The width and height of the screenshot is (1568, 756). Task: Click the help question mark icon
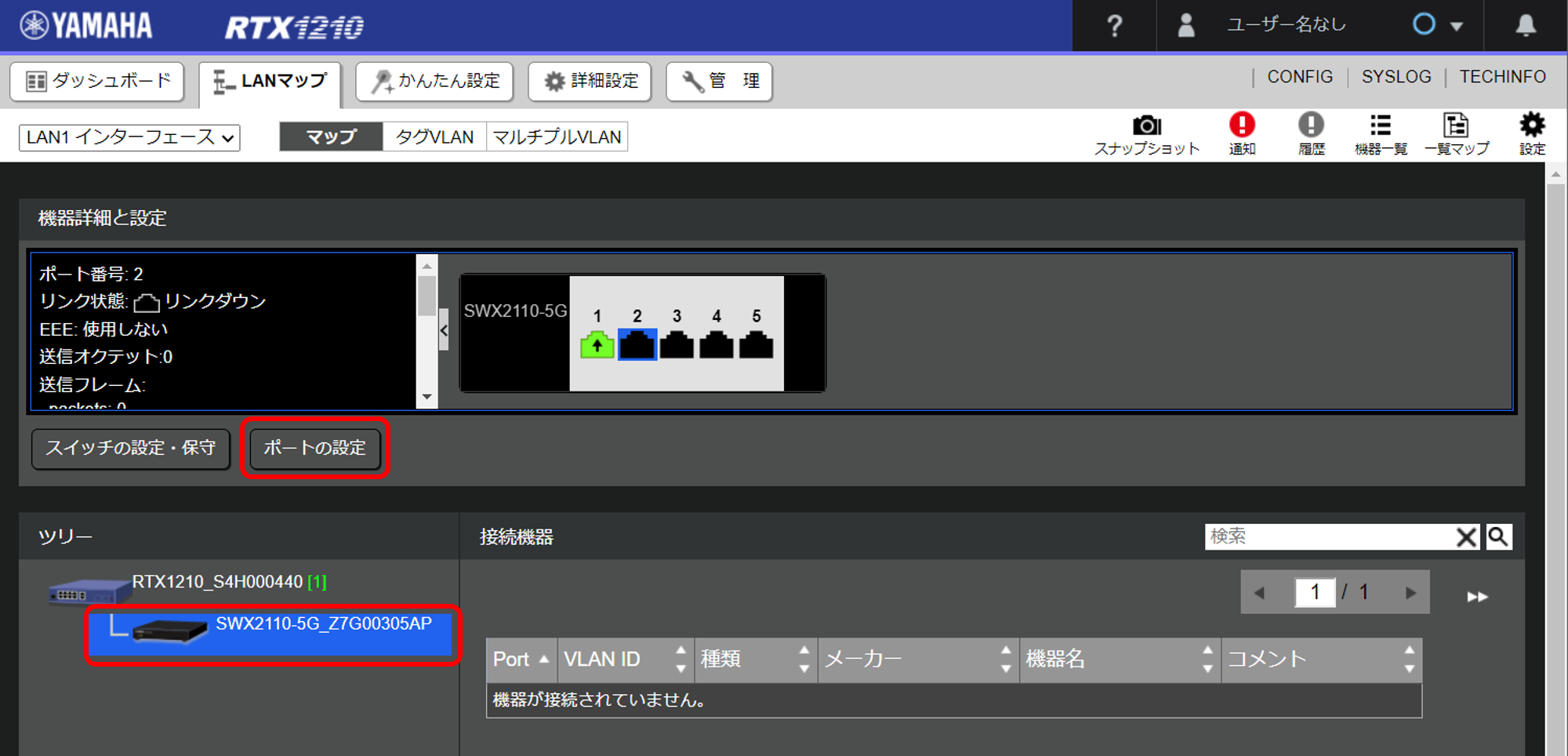click(1114, 26)
